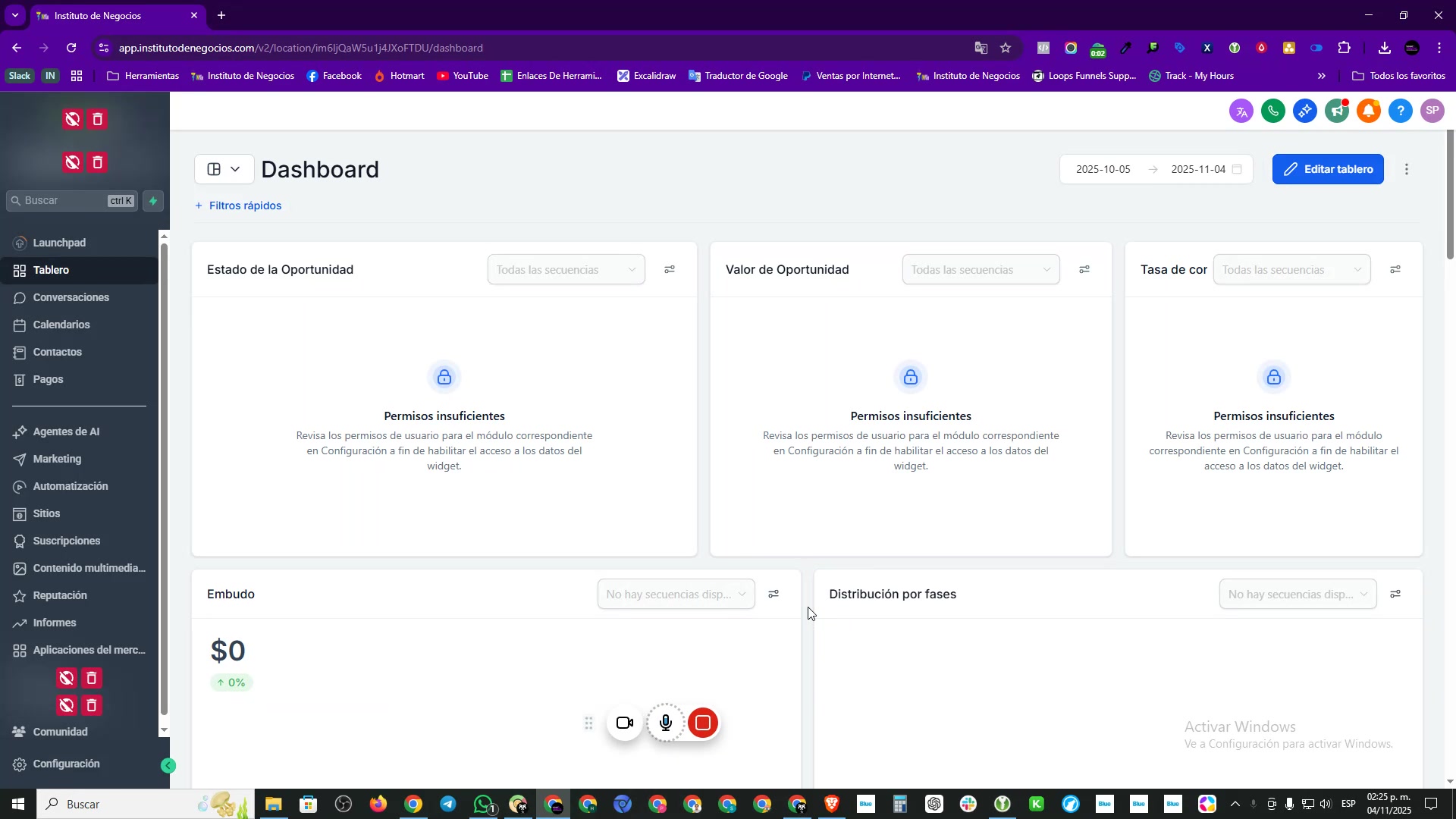Toggle the recording microphone button

coord(666,723)
